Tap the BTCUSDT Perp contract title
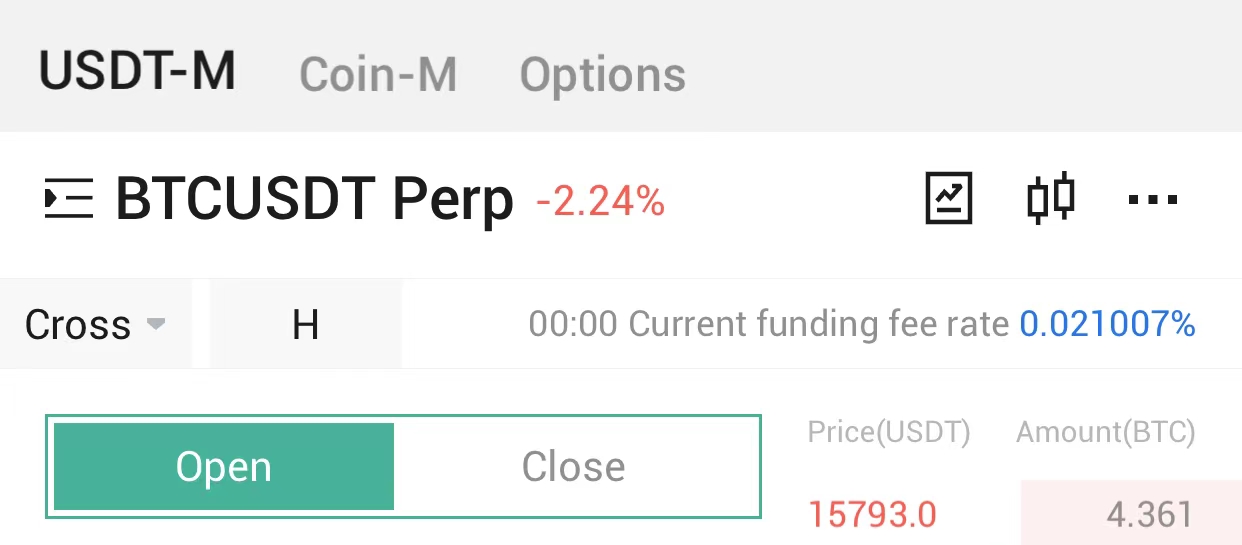1242x545 pixels. click(x=315, y=199)
